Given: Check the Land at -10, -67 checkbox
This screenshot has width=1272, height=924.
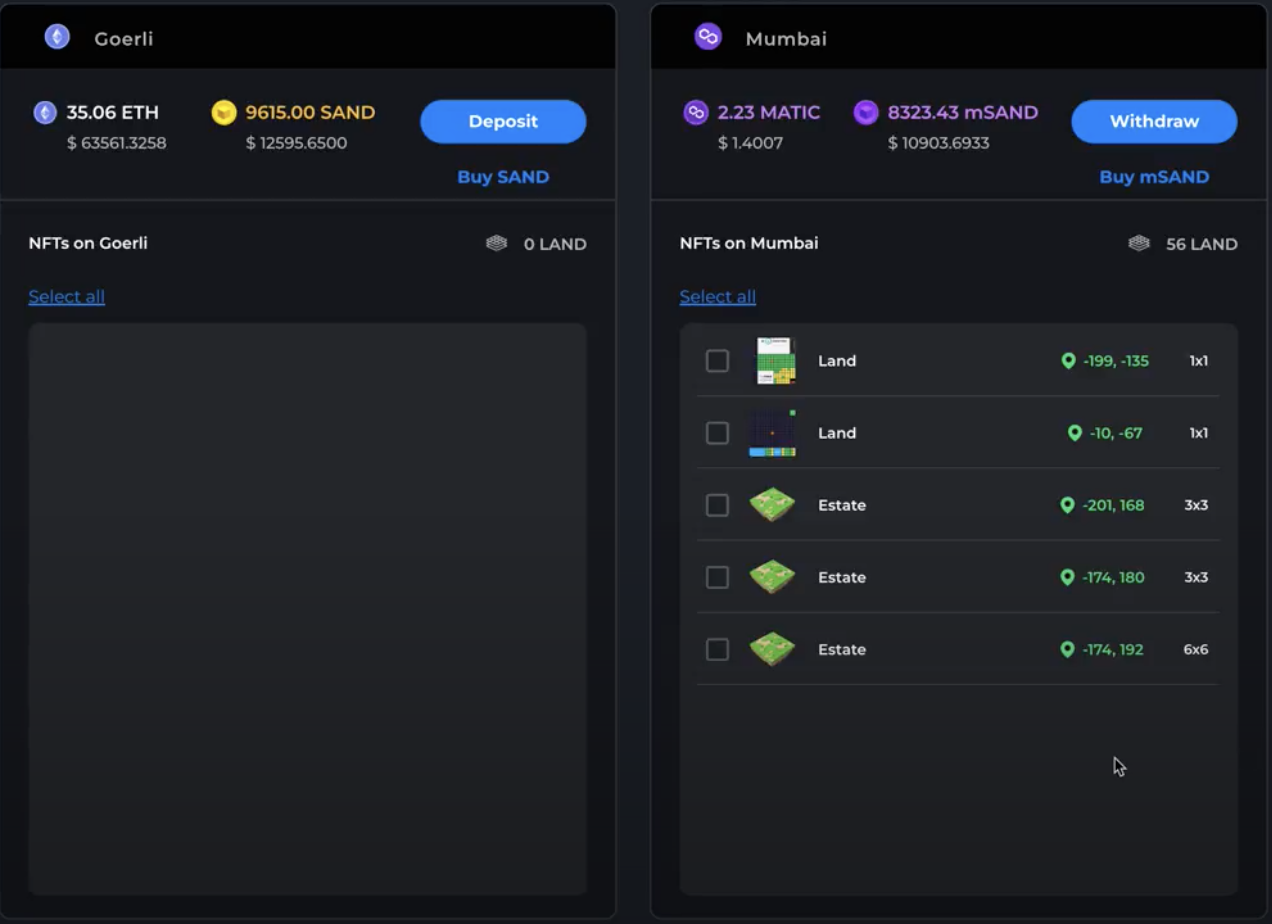Looking at the screenshot, I should tap(717, 433).
